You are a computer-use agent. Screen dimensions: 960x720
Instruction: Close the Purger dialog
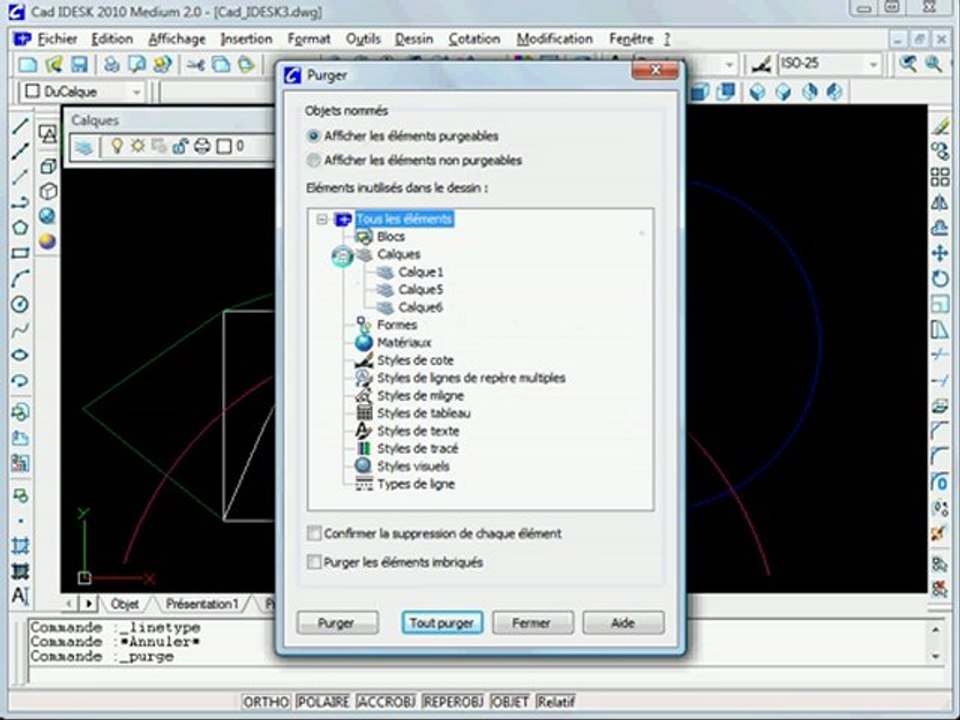point(654,70)
